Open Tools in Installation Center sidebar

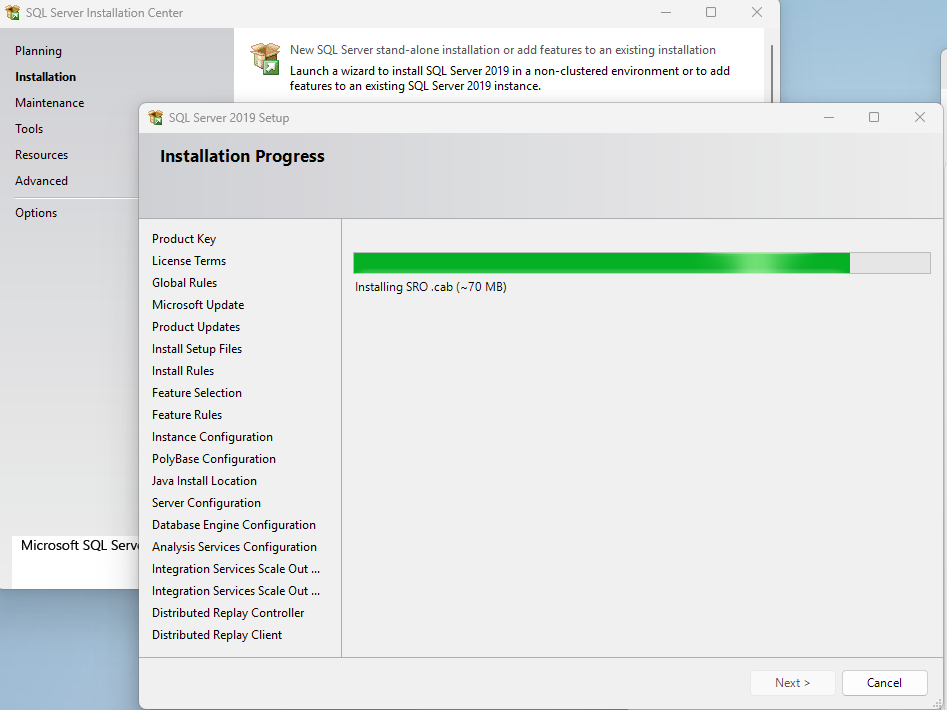click(x=29, y=129)
